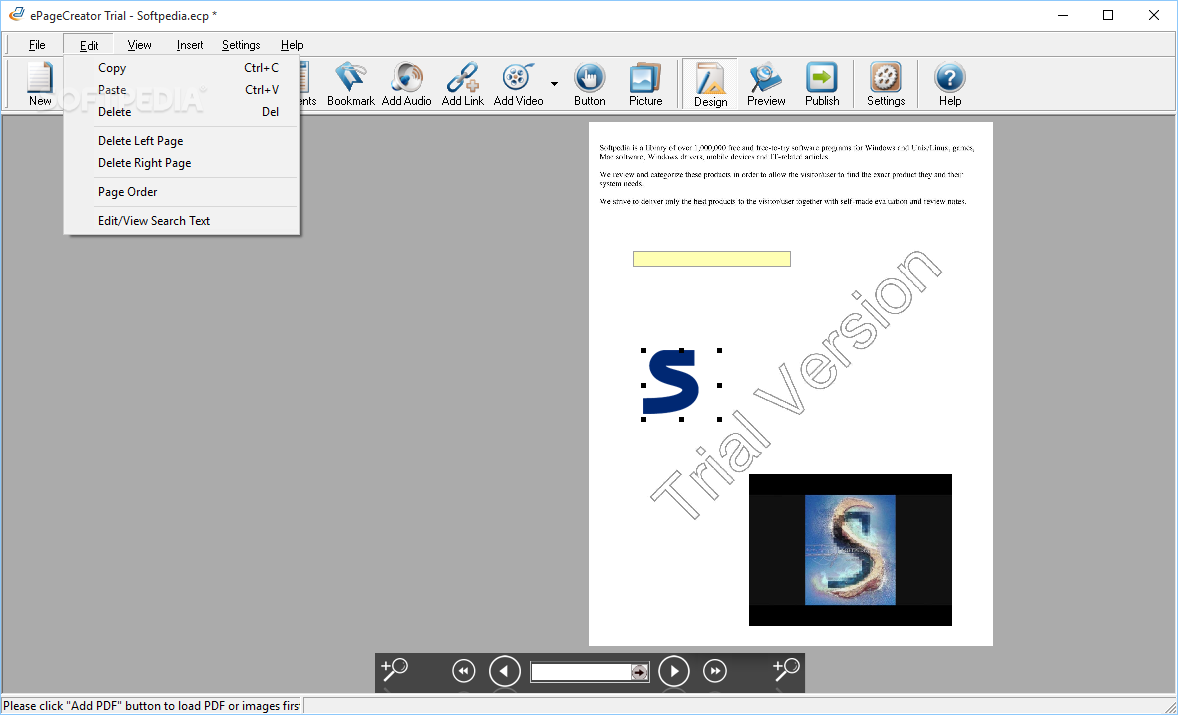Image resolution: width=1178 pixels, height=715 pixels.
Task: Choose Edit/View Search Text entry
Action: 182,221
